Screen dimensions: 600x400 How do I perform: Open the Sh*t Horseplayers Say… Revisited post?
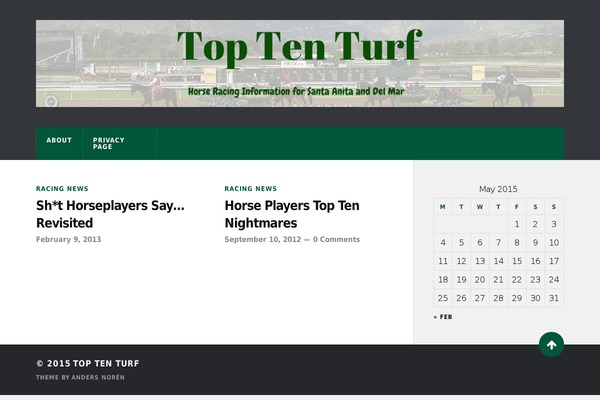(x=110, y=214)
